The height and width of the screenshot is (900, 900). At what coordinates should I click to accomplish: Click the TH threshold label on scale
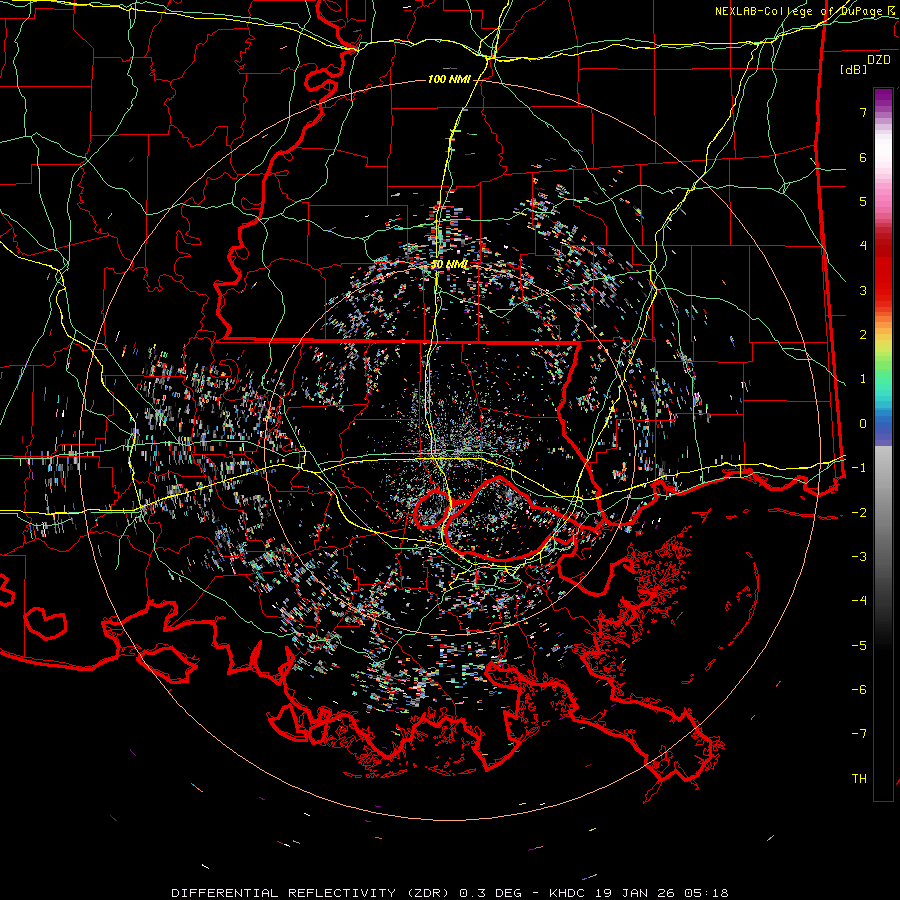pos(859,779)
